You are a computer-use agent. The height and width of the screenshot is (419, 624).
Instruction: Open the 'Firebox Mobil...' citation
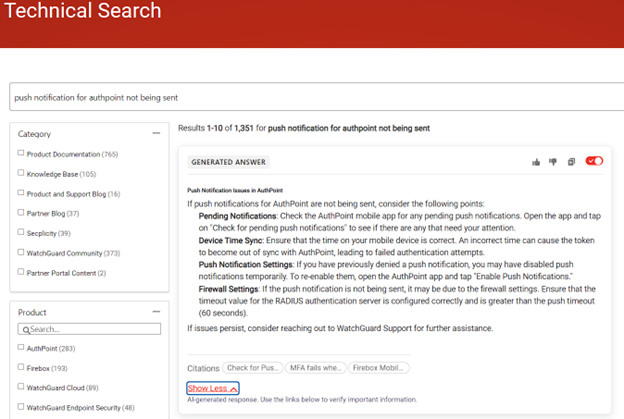tap(378, 368)
